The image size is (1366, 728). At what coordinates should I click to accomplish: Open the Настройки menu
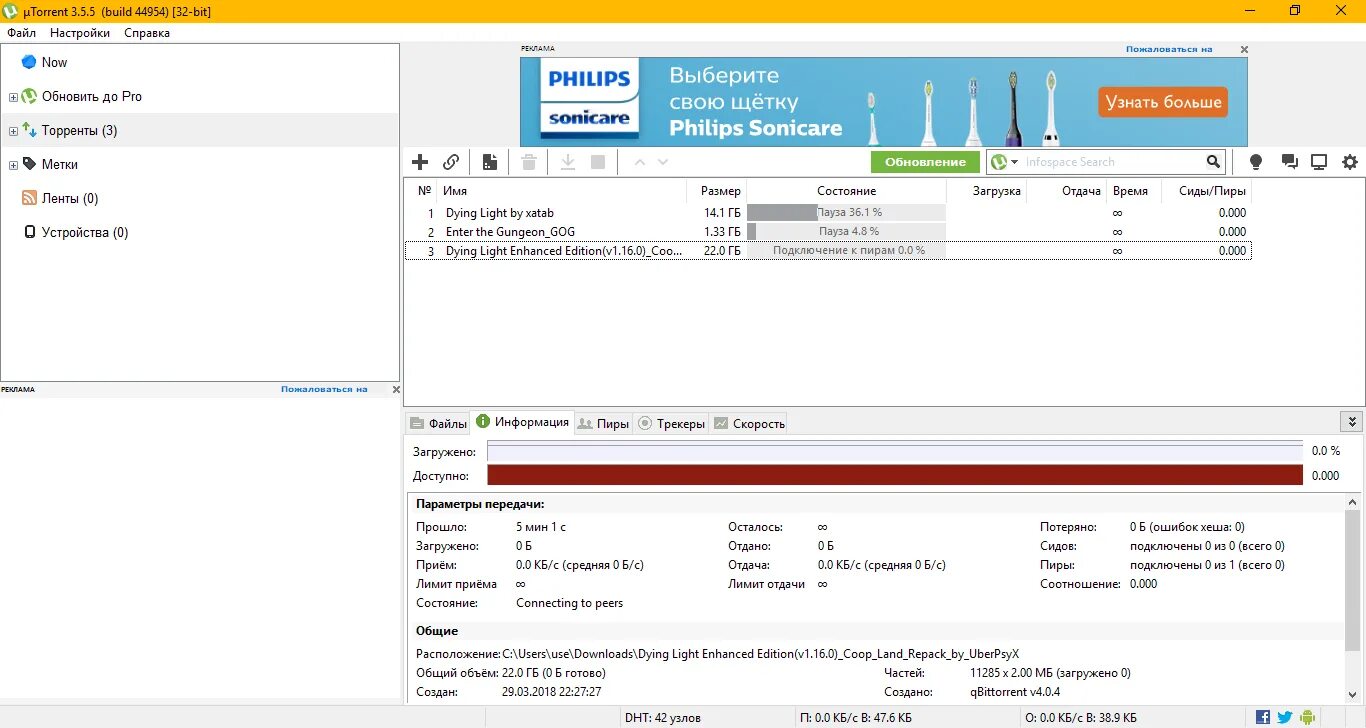click(x=80, y=33)
